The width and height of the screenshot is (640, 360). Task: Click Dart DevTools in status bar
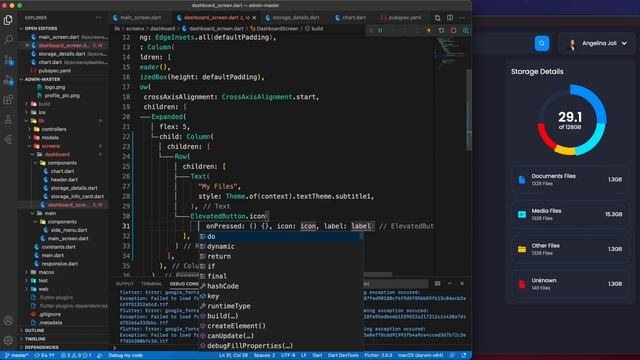click(343, 356)
